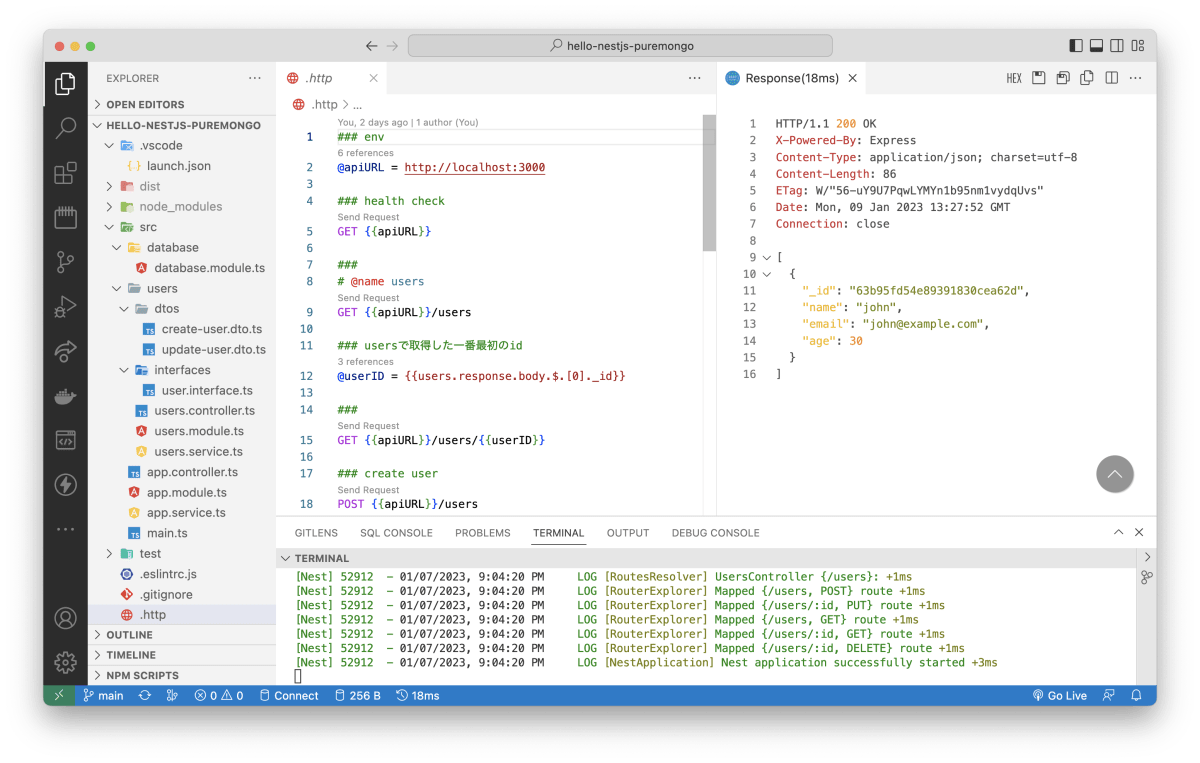This screenshot has height=763, width=1200.
Task: Switch to the PROBLEMS panel tab
Action: click(x=483, y=533)
